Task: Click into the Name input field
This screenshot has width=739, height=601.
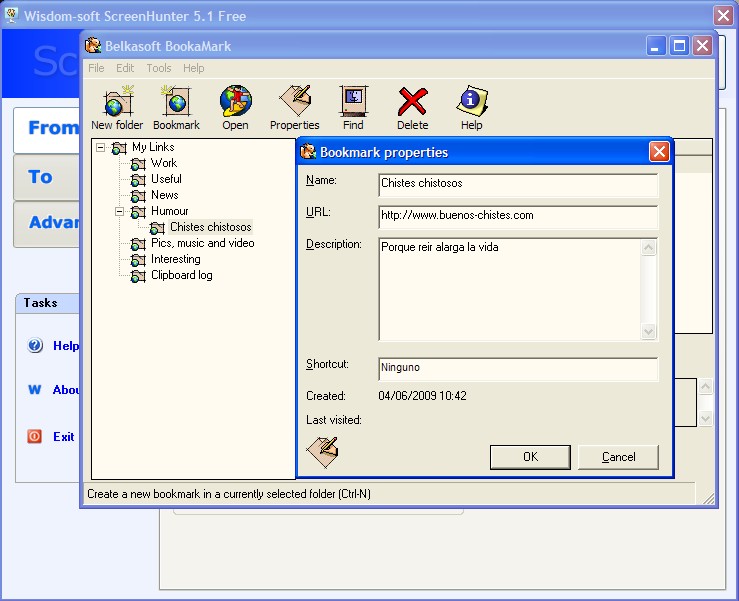Action: tap(518, 185)
